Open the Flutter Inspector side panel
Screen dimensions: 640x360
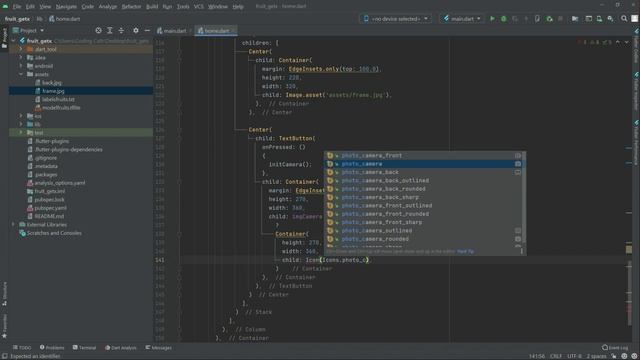[636, 91]
